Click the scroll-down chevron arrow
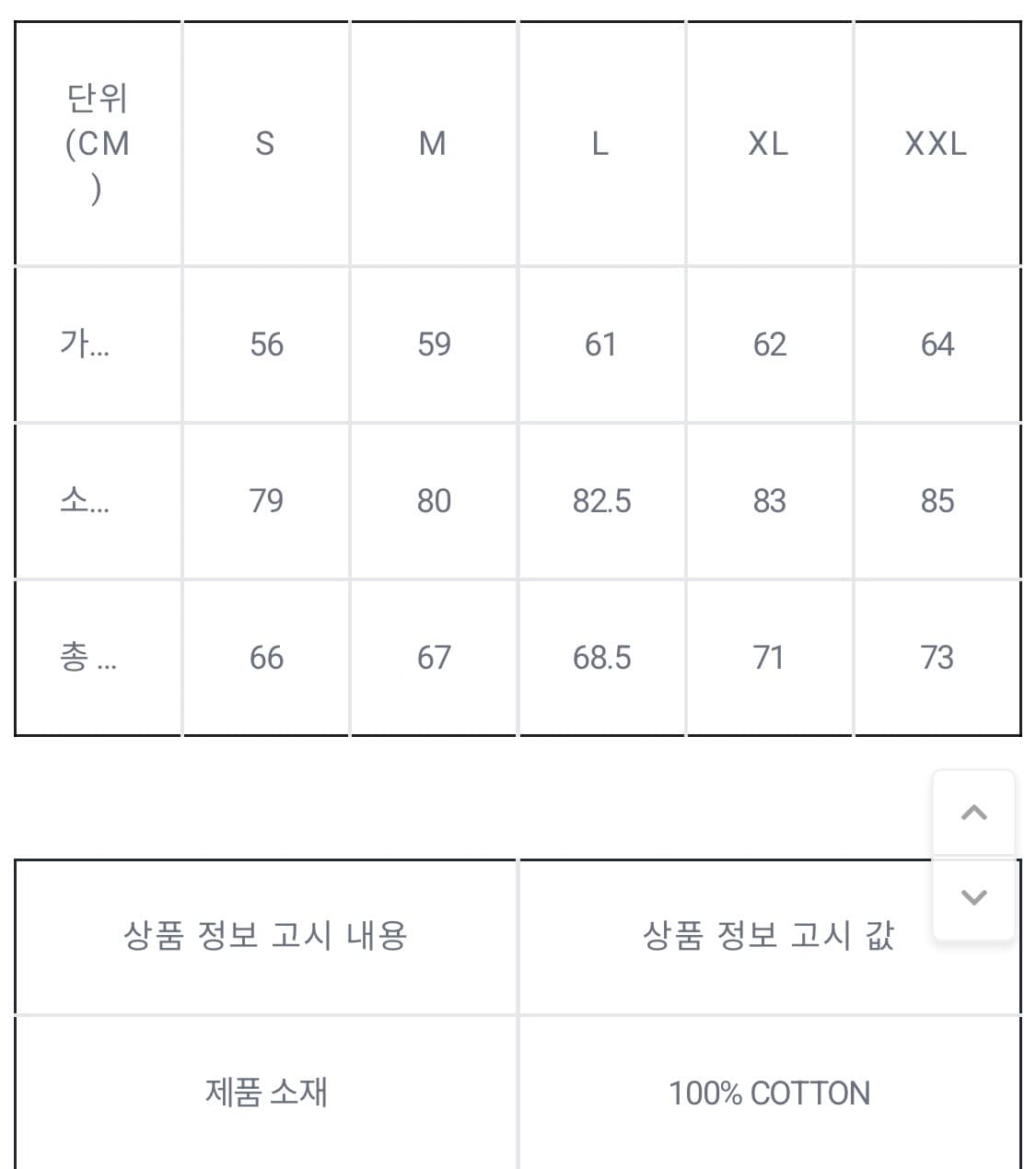This screenshot has height=1169, width=1036. click(973, 896)
